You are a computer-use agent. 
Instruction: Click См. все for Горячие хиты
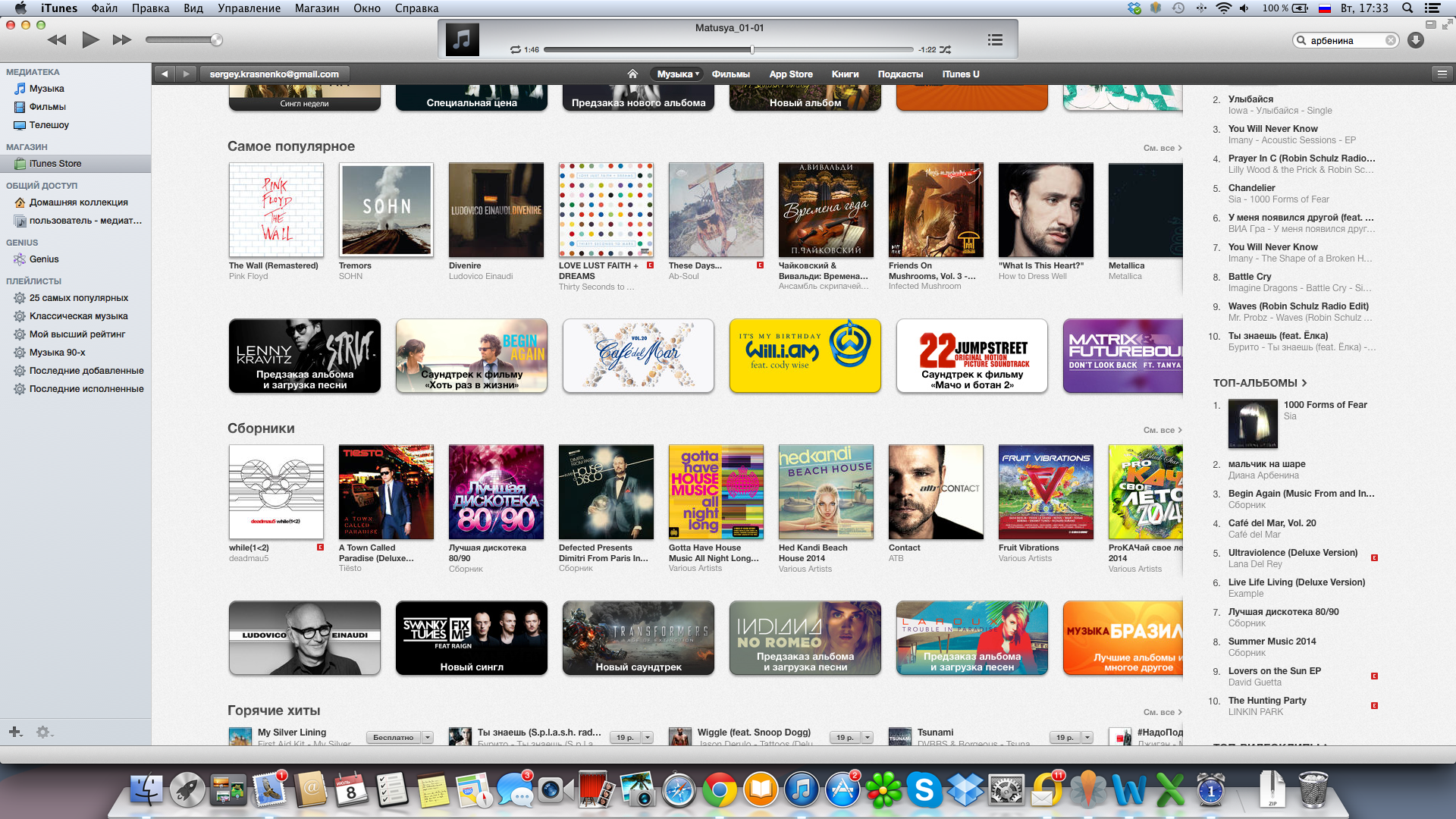1163,712
